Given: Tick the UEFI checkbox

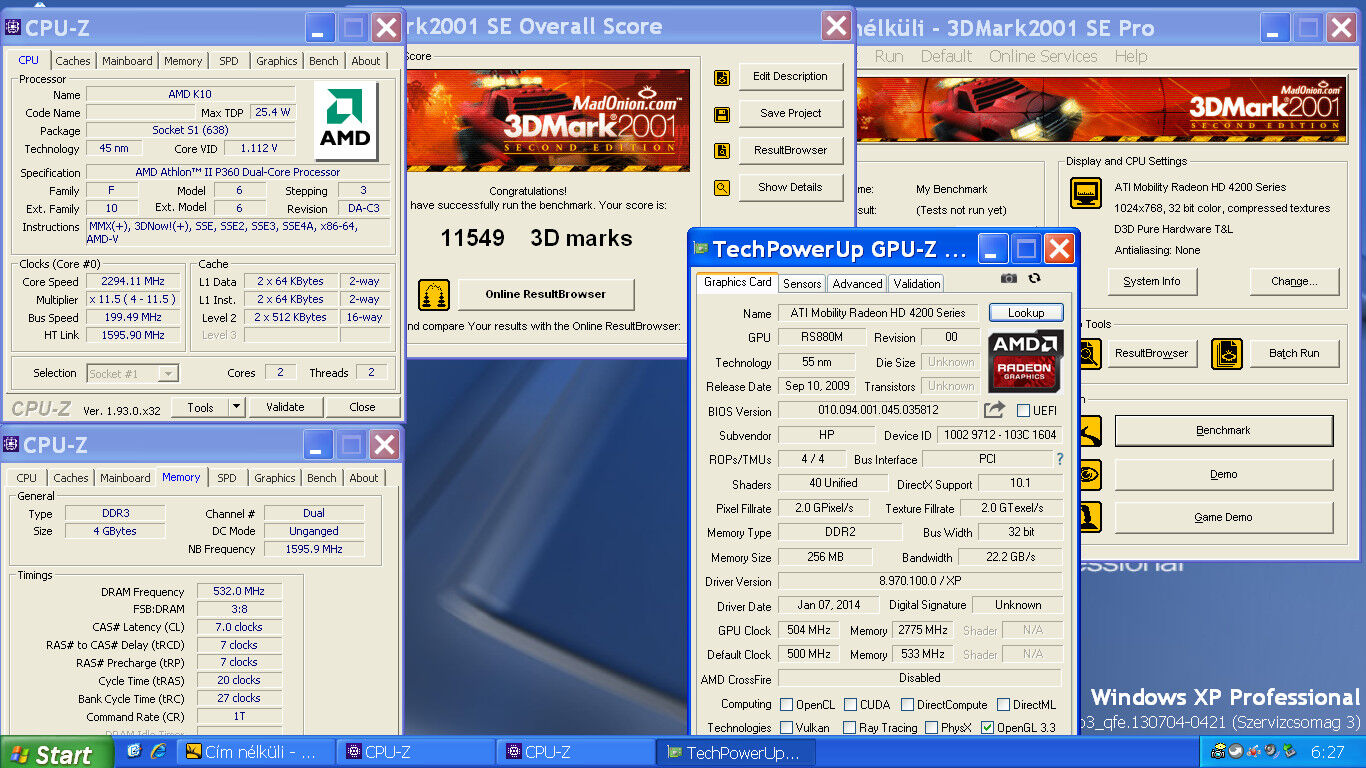Looking at the screenshot, I should tap(1023, 411).
